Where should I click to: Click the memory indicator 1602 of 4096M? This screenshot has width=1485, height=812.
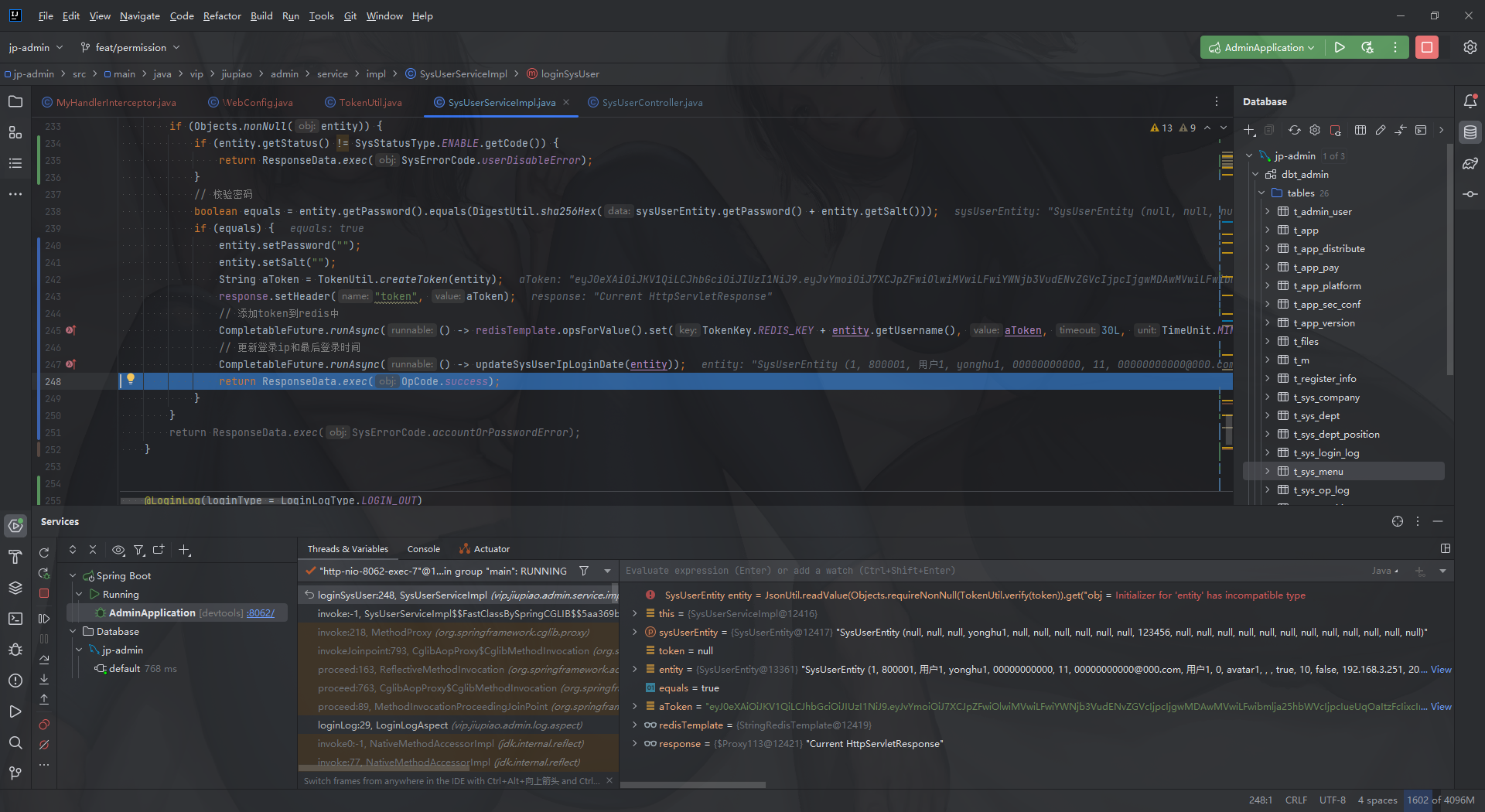pyautogui.click(x=1440, y=800)
